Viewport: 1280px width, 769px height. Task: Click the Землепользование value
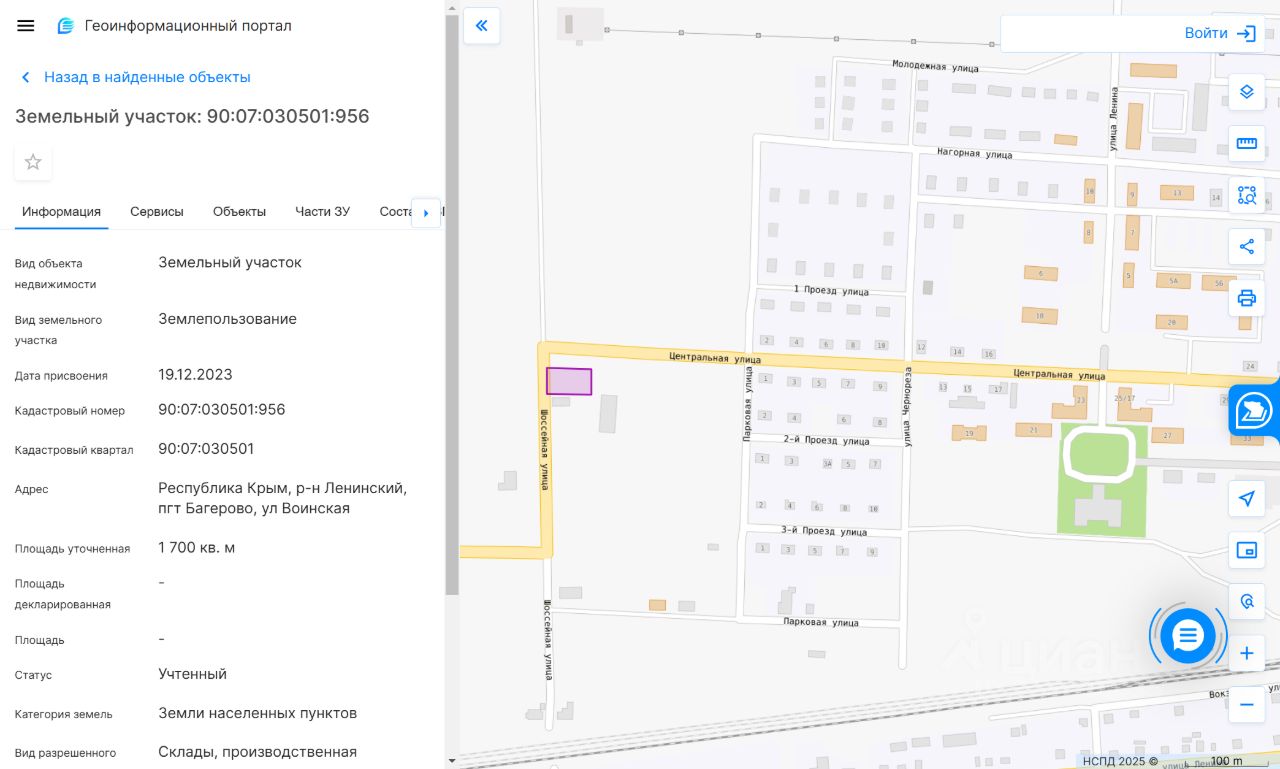(x=228, y=319)
